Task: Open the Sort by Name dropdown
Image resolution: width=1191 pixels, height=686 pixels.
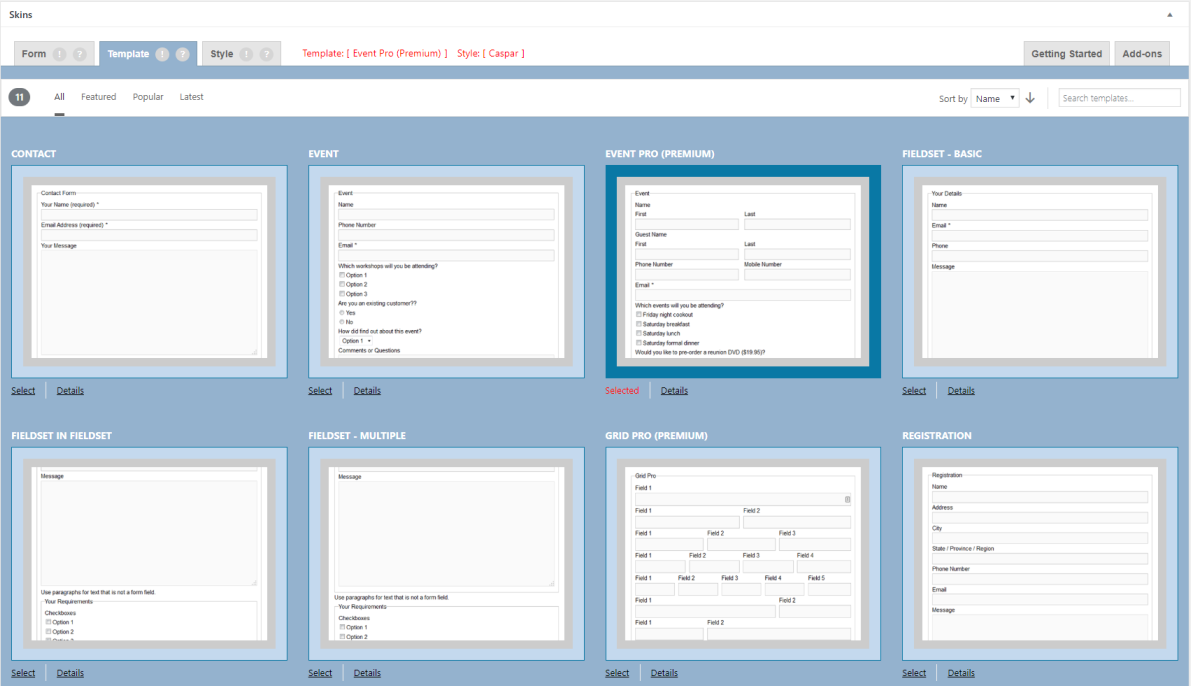Action: click(995, 98)
